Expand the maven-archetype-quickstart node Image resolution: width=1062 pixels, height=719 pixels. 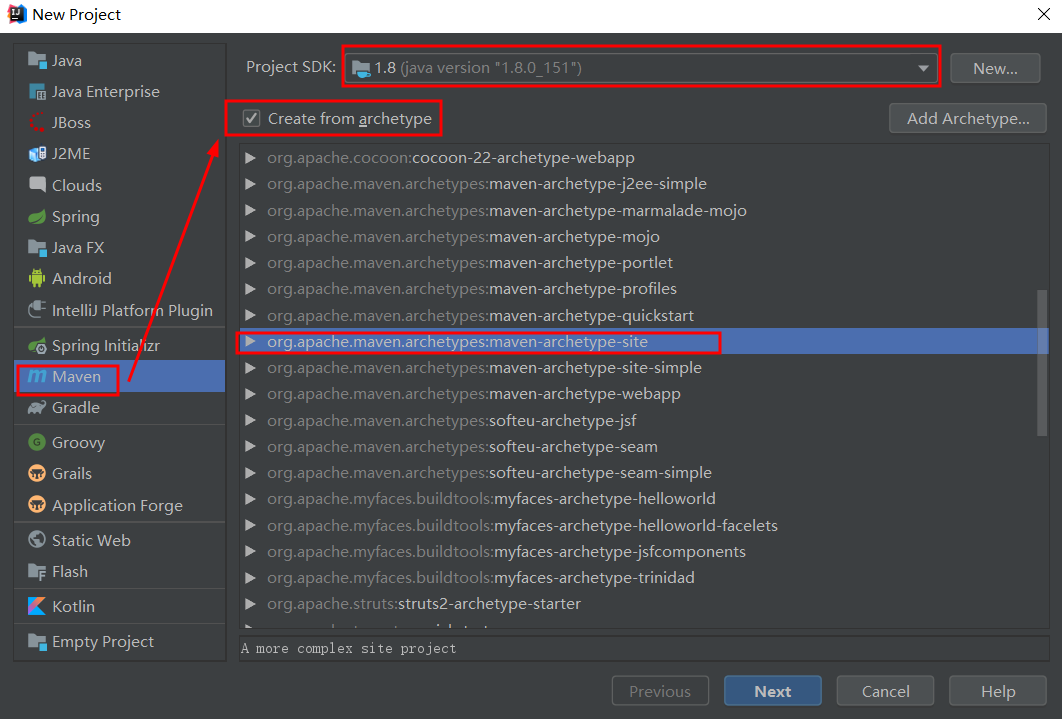[251, 315]
